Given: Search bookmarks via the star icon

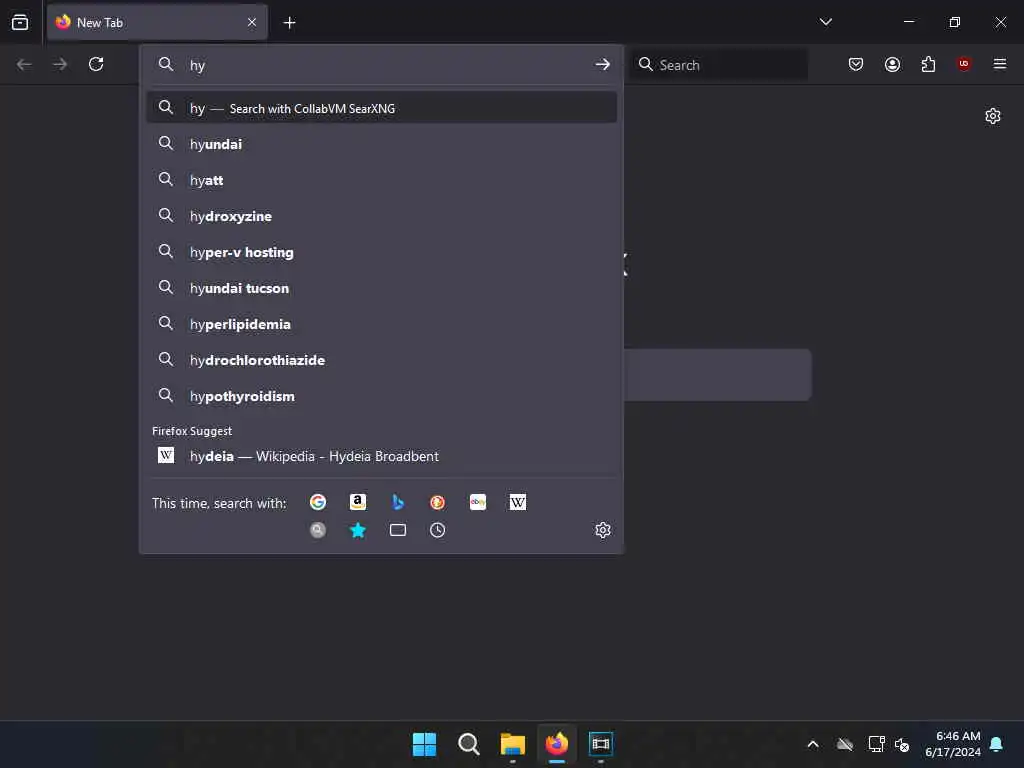Looking at the screenshot, I should (x=358, y=530).
